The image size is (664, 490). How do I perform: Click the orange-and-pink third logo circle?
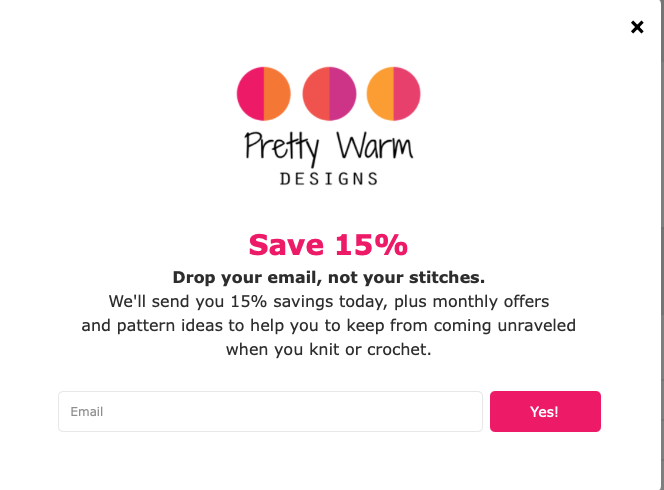[x=393, y=94]
